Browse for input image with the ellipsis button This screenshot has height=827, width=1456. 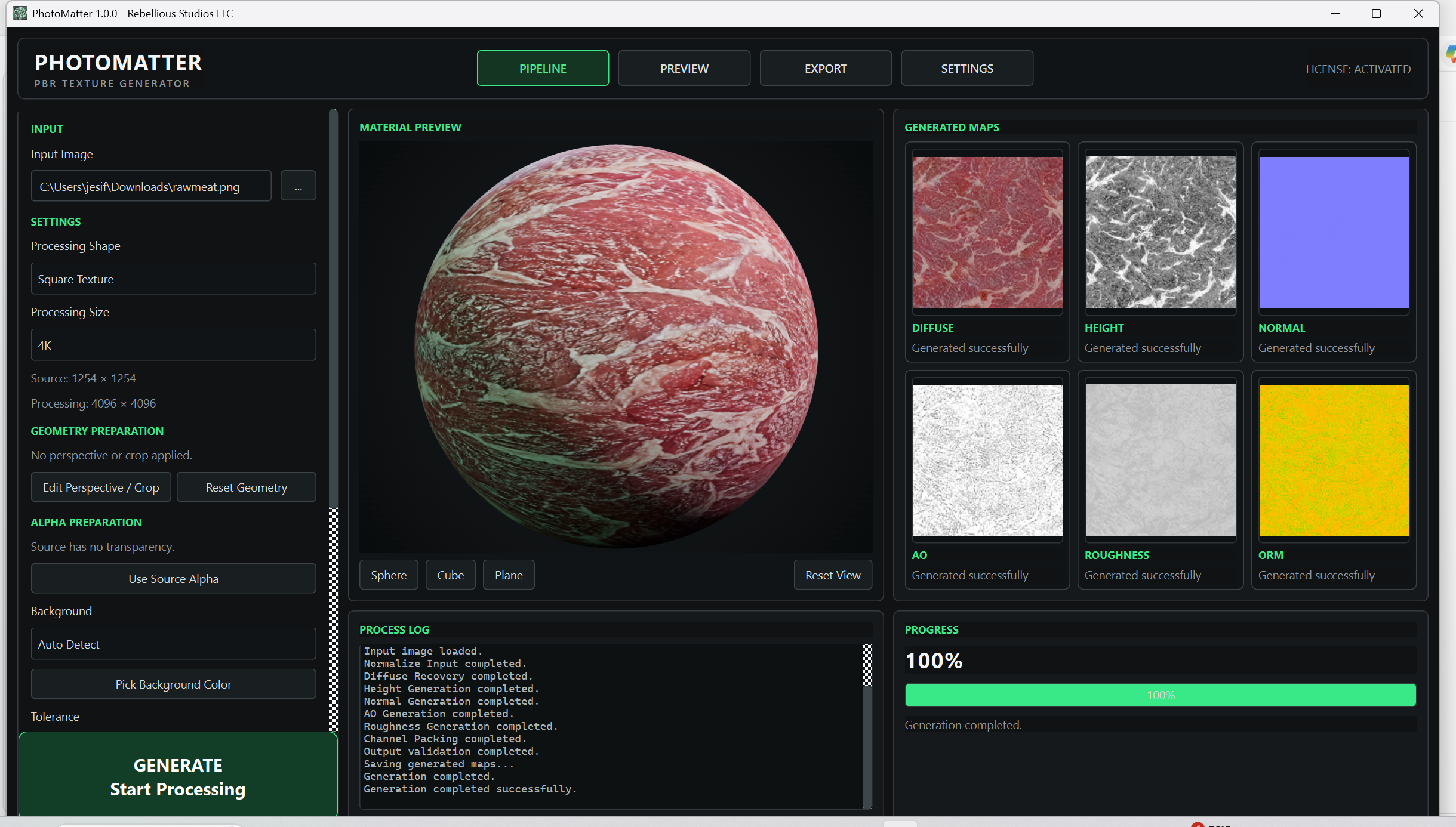click(x=298, y=186)
